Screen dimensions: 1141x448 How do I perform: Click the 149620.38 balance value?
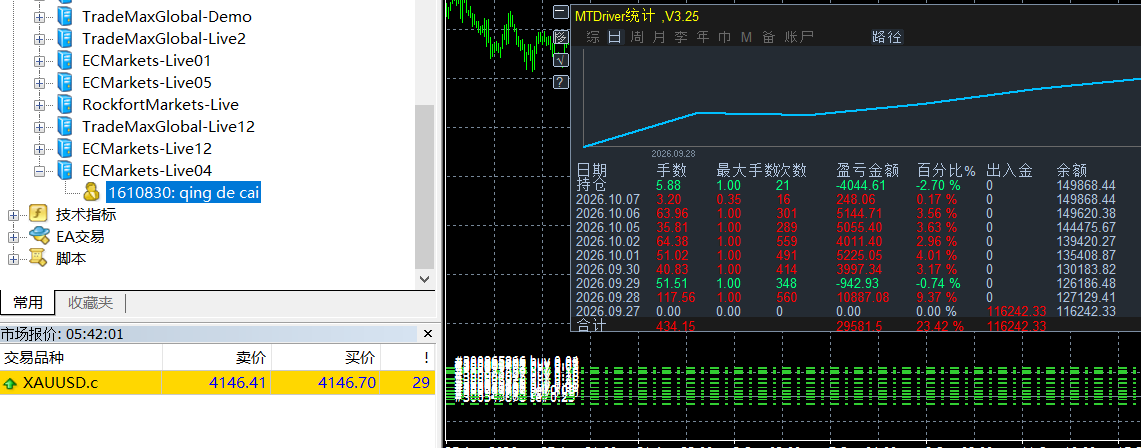(1086, 213)
